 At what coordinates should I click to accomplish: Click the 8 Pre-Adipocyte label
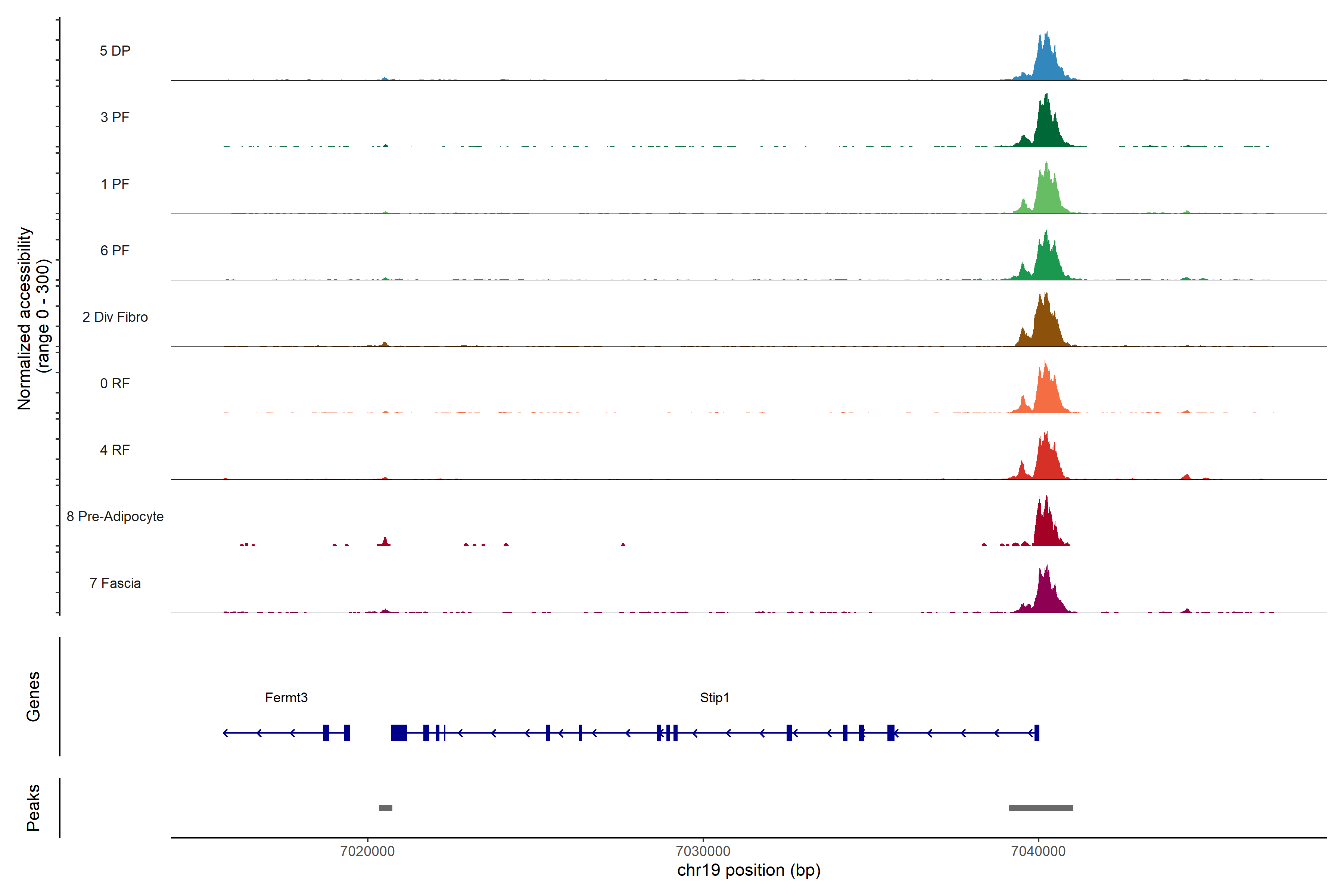115,517
